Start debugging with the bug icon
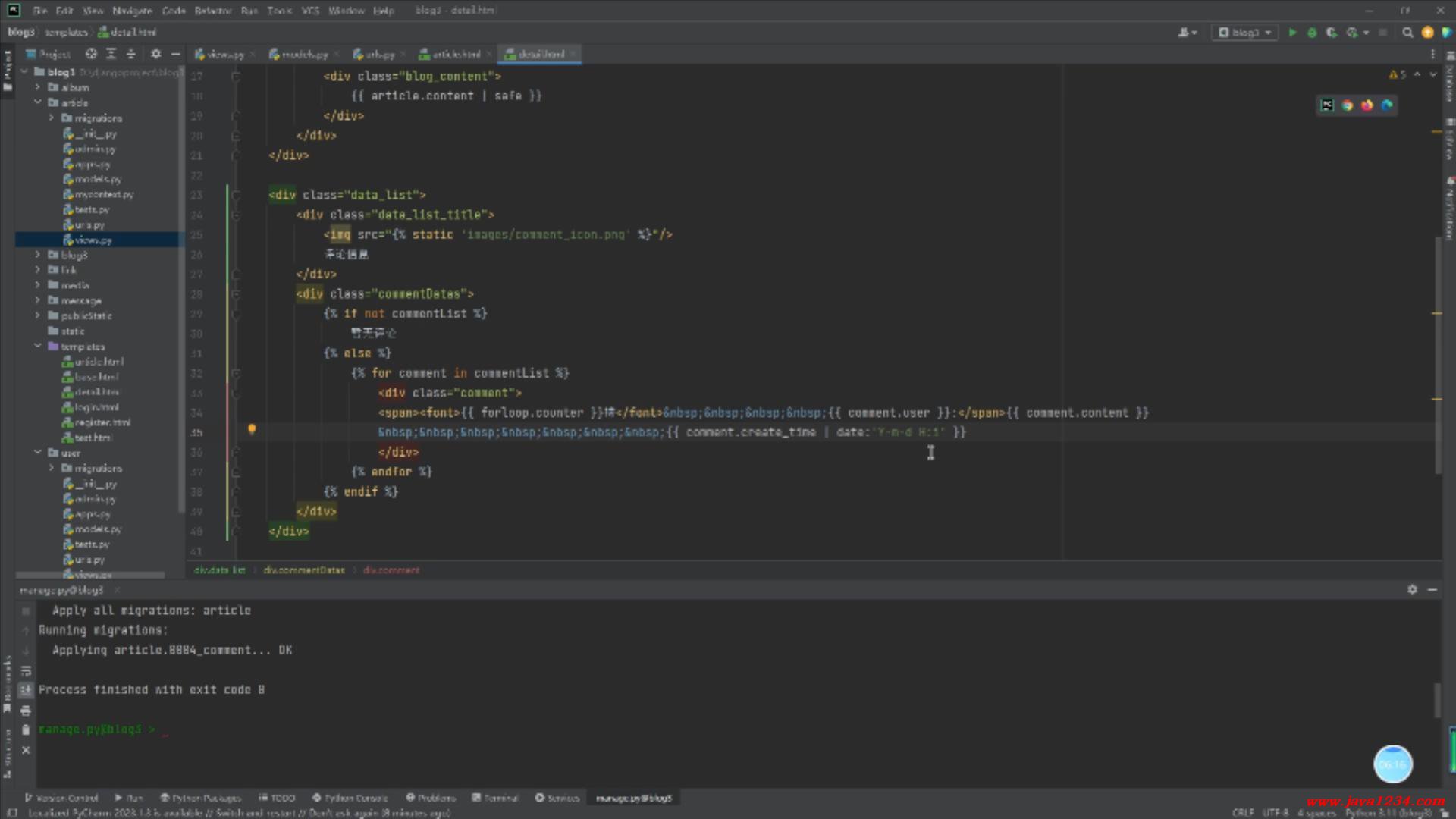Screen dimensions: 1456x819 pyautogui.click(x=1312, y=33)
